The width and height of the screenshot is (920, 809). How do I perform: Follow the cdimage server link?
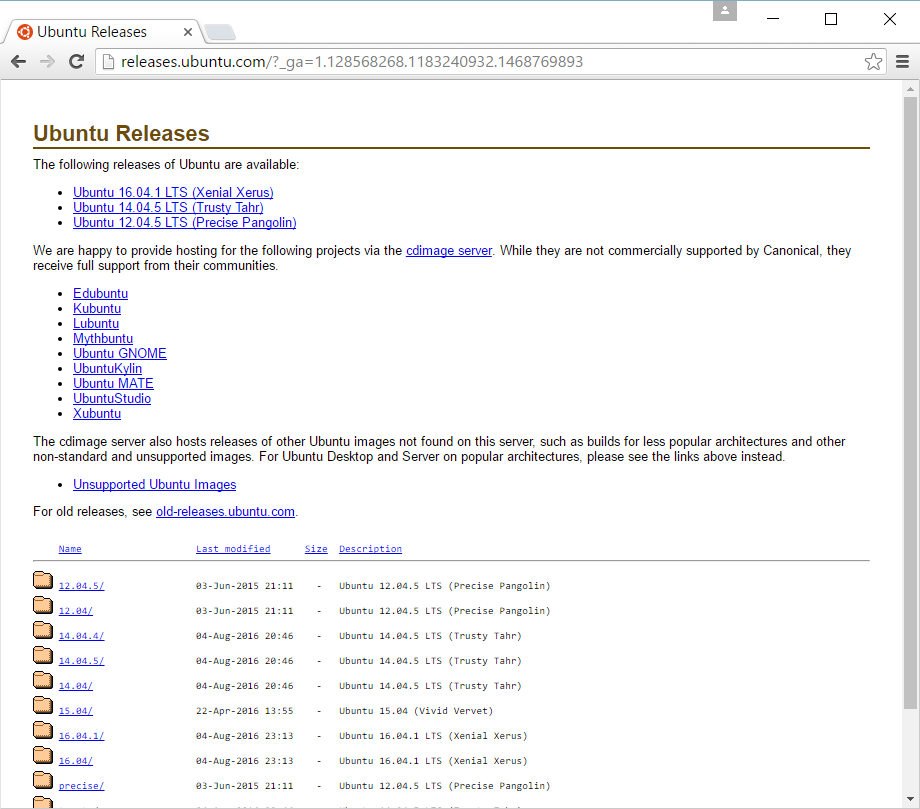click(x=449, y=251)
